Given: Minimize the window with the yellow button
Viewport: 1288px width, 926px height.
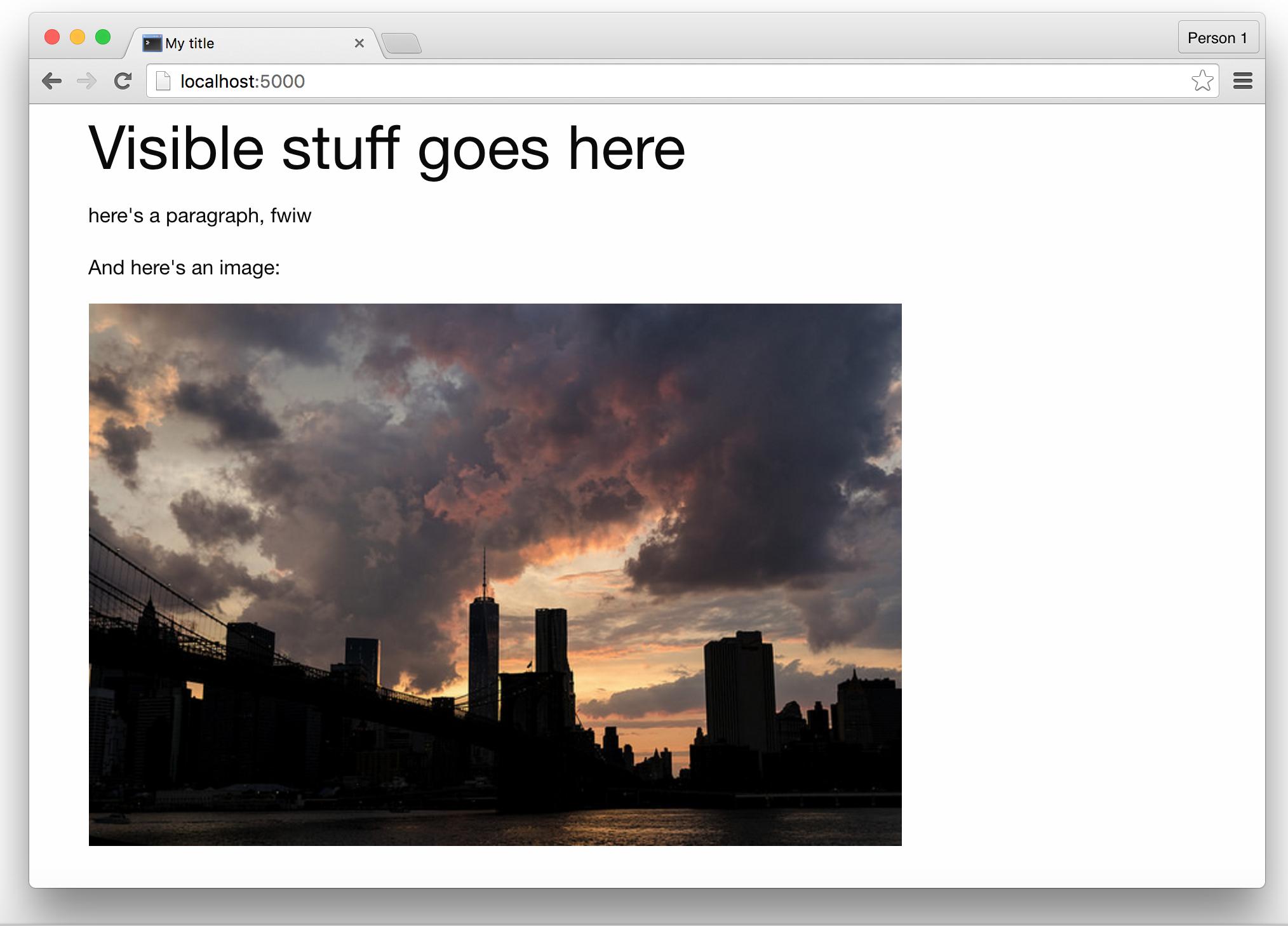Looking at the screenshot, I should [x=77, y=37].
